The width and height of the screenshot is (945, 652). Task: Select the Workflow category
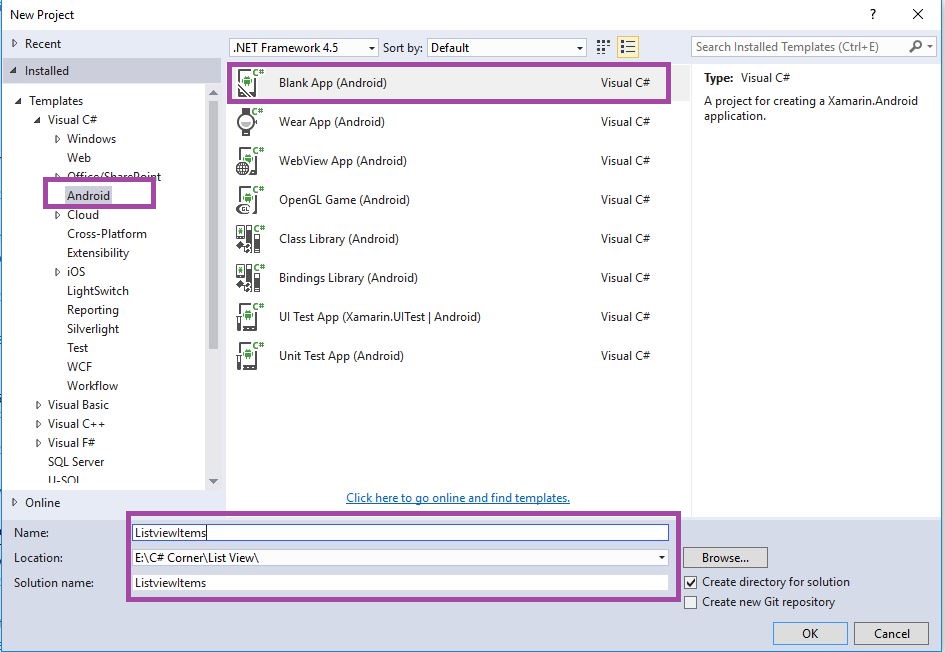point(92,386)
